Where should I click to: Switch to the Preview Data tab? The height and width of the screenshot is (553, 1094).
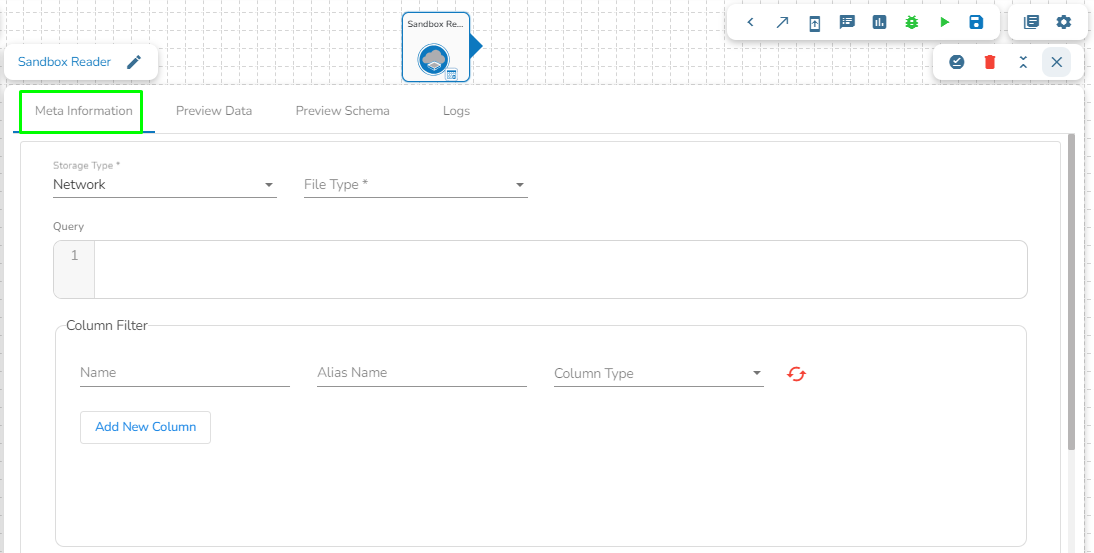pyautogui.click(x=214, y=111)
